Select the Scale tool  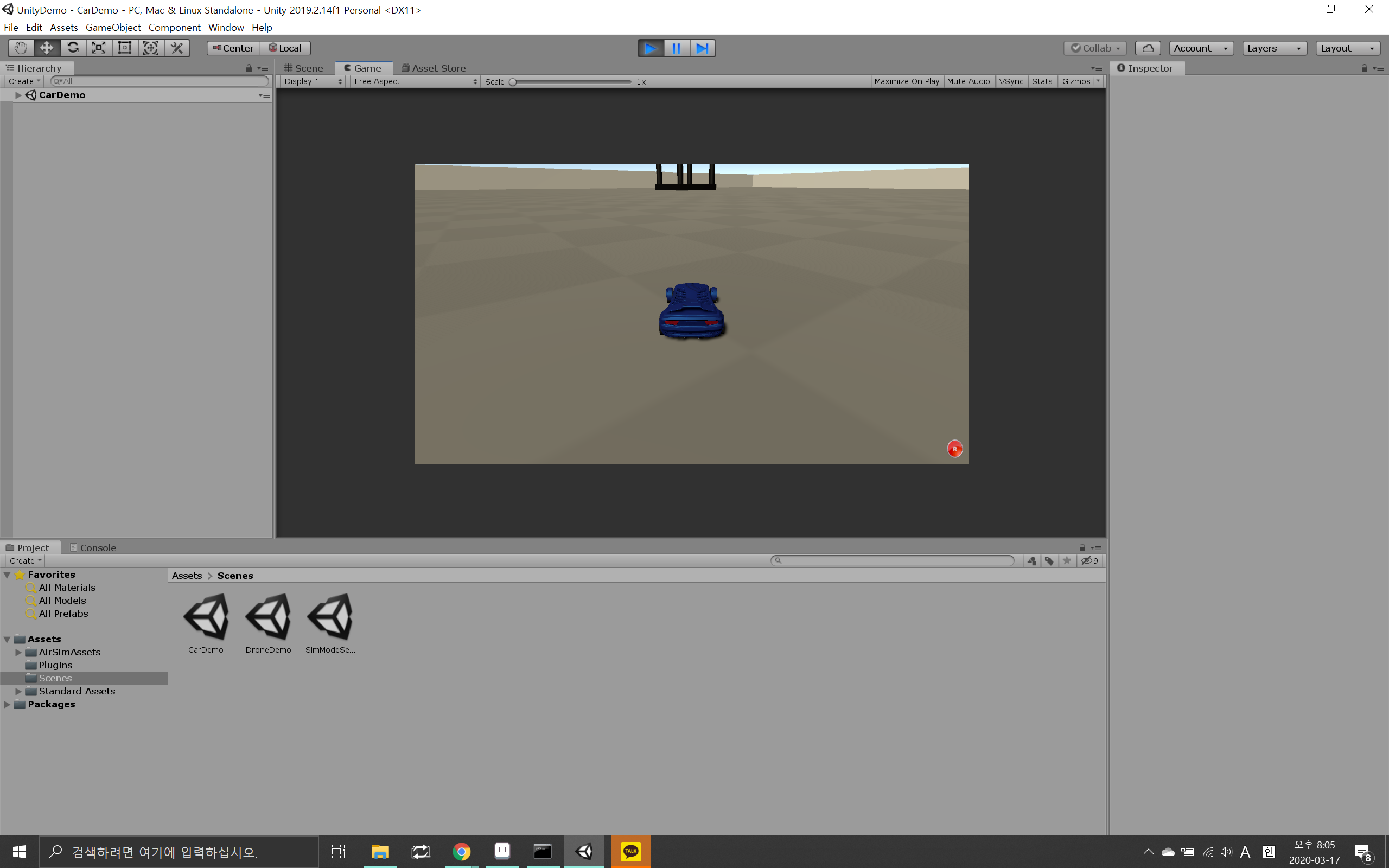[99, 48]
